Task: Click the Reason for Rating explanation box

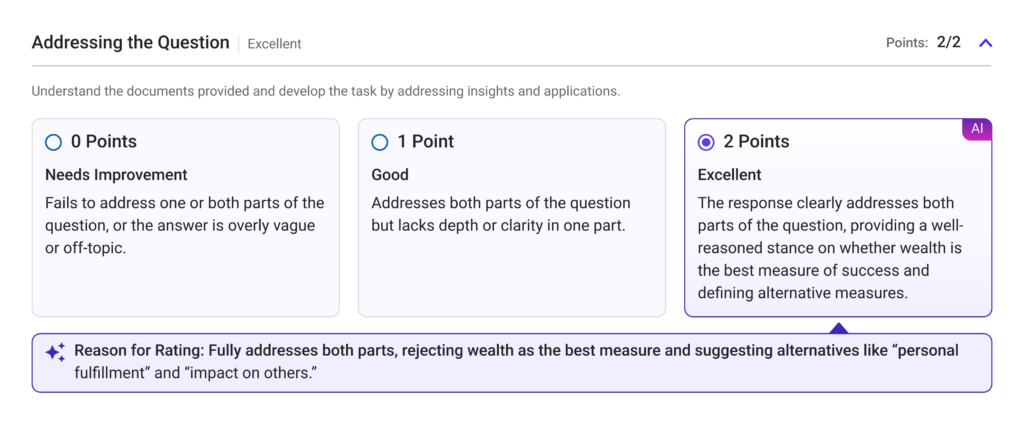Action: tap(512, 362)
